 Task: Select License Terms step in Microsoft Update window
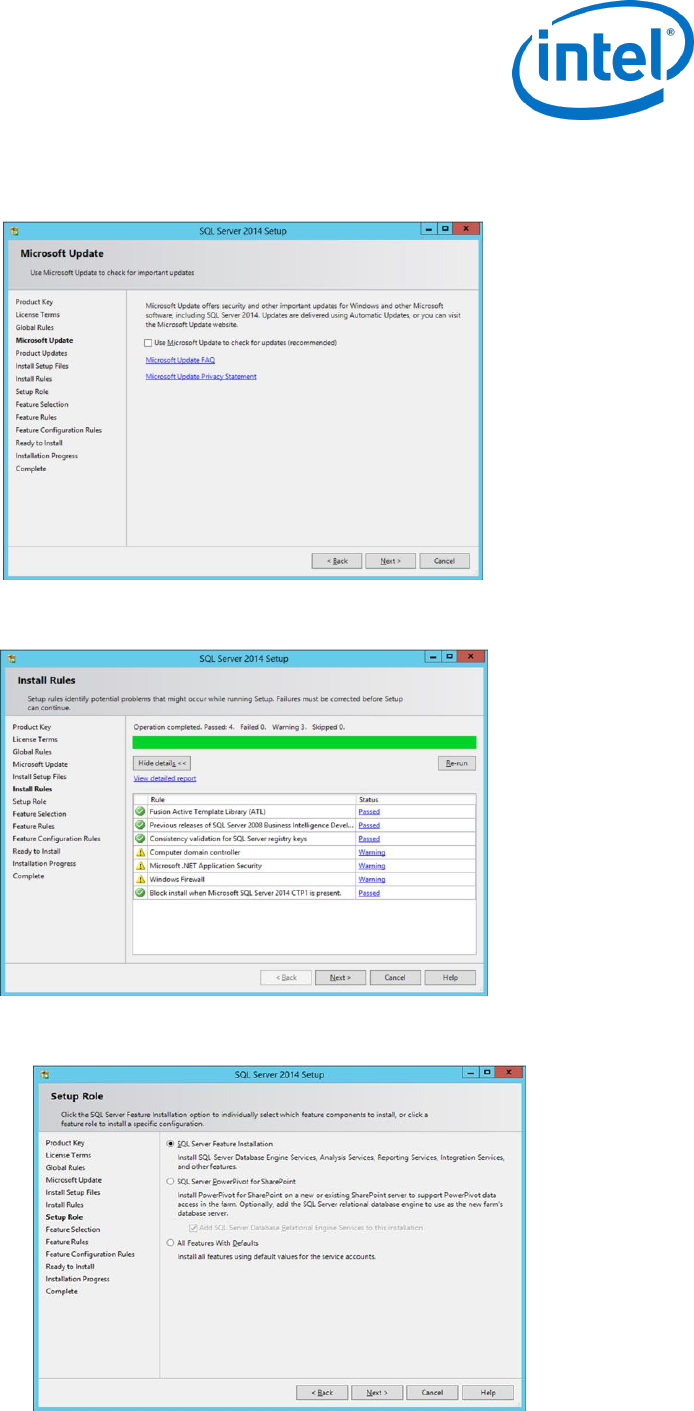coord(36,314)
